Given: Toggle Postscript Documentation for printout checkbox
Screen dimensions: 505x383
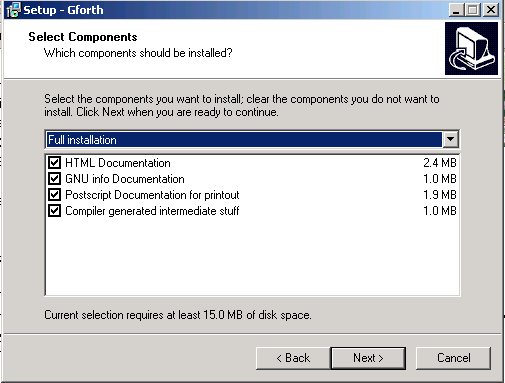Looking at the screenshot, I should (54, 195).
